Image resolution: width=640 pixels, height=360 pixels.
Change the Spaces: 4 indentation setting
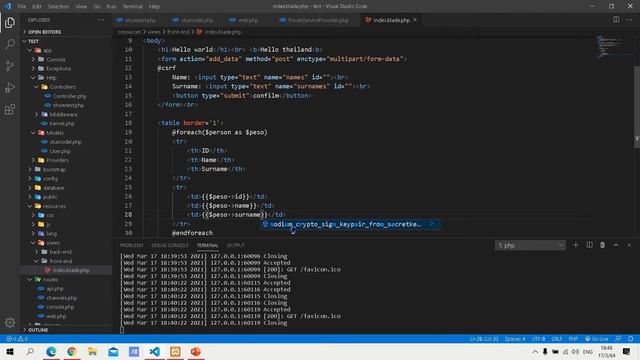[x=515, y=339]
